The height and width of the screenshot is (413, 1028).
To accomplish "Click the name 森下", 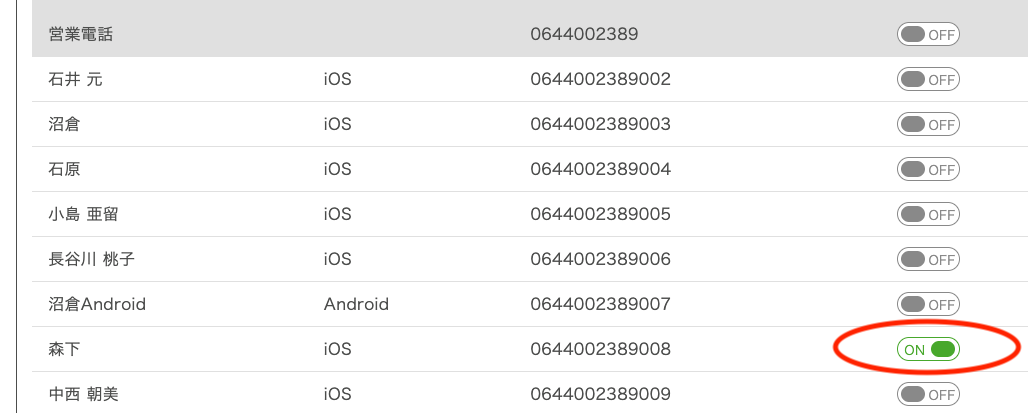I will click(64, 349).
